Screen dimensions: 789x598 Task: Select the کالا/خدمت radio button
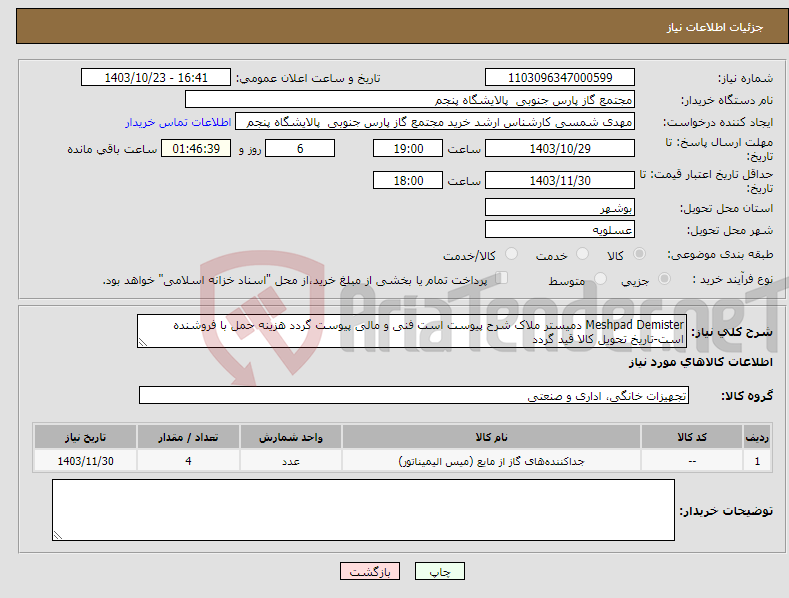click(x=511, y=254)
